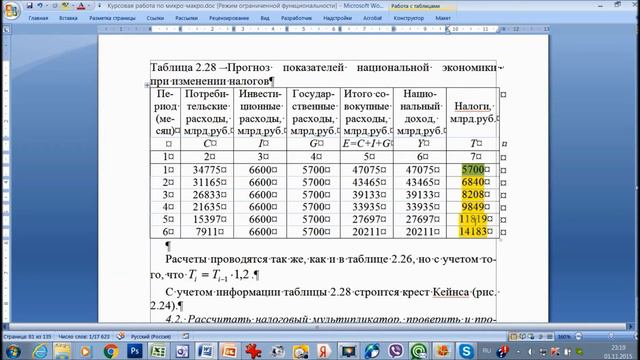
Task: Open Yandex from taskbar
Action: [x=324, y=351]
